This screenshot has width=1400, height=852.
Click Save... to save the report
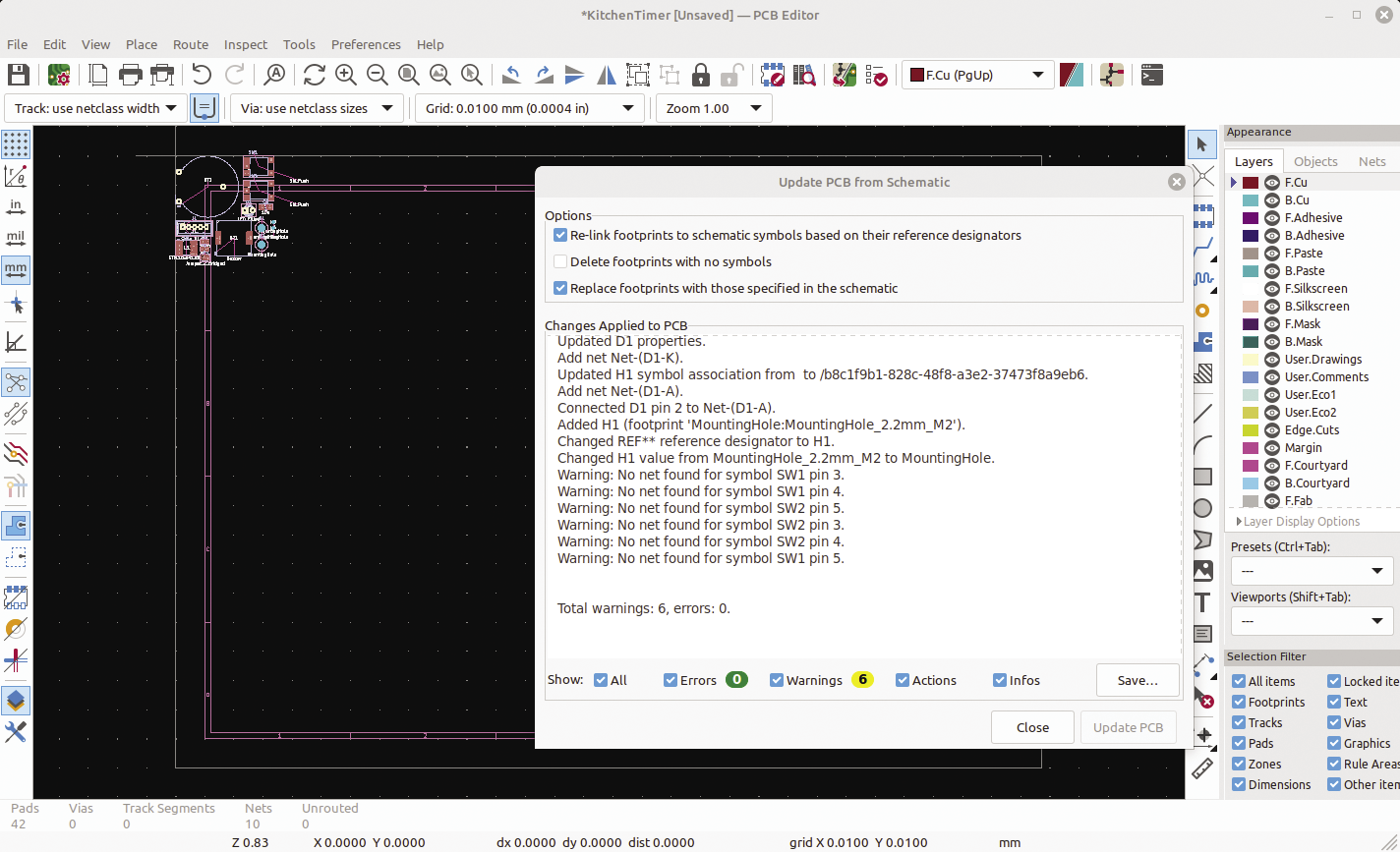(1137, 680)
